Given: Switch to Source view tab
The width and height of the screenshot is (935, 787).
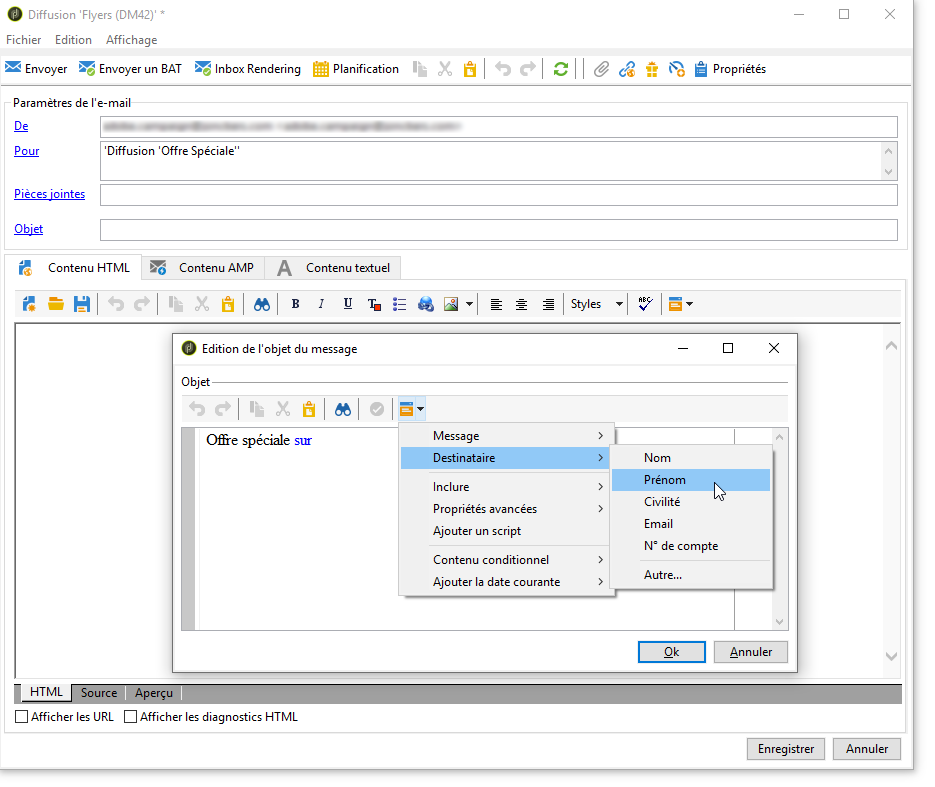Looking at the screenshot, I should pyautogui.click(x=99, y=693).
